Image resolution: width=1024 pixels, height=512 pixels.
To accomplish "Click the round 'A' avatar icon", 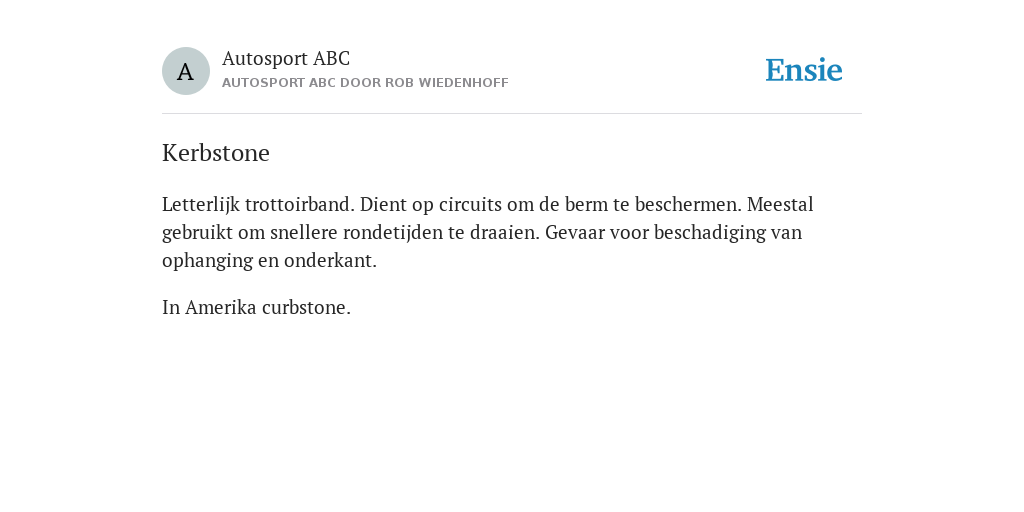I will tap(185, 71).
